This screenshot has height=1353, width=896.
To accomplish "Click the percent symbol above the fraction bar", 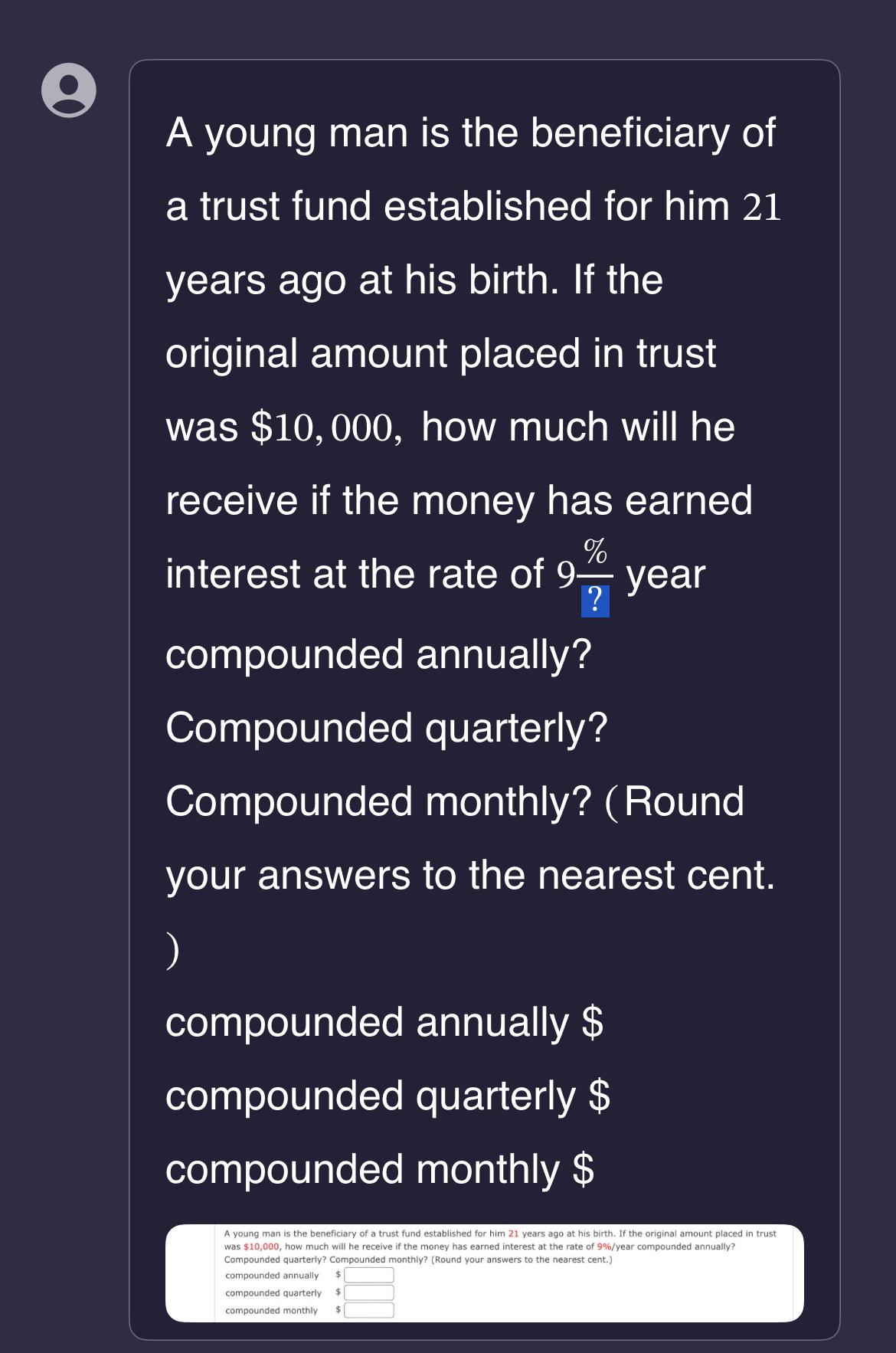I will (x=595, y=550).
